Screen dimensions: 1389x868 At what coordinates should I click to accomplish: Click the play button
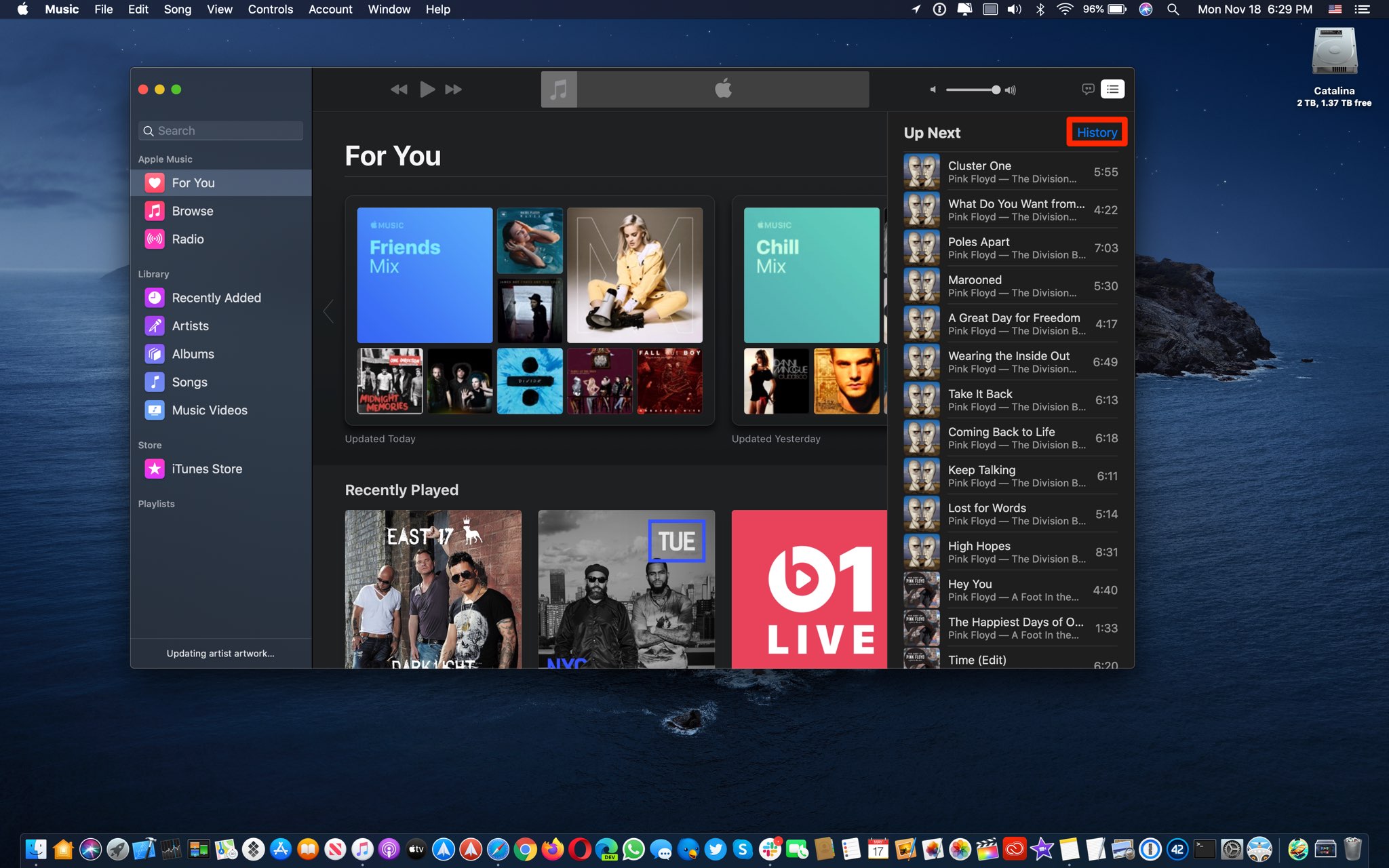click(427, 90)
